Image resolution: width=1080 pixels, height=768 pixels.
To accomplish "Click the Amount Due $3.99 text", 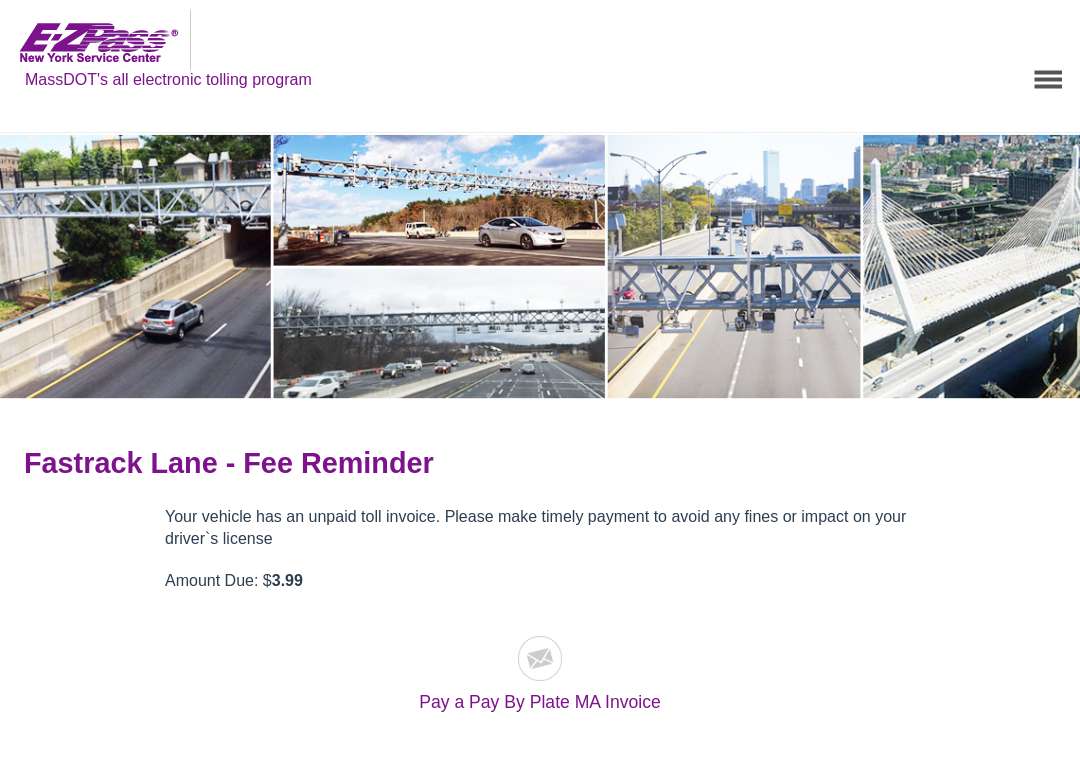I will coord(233,581).
